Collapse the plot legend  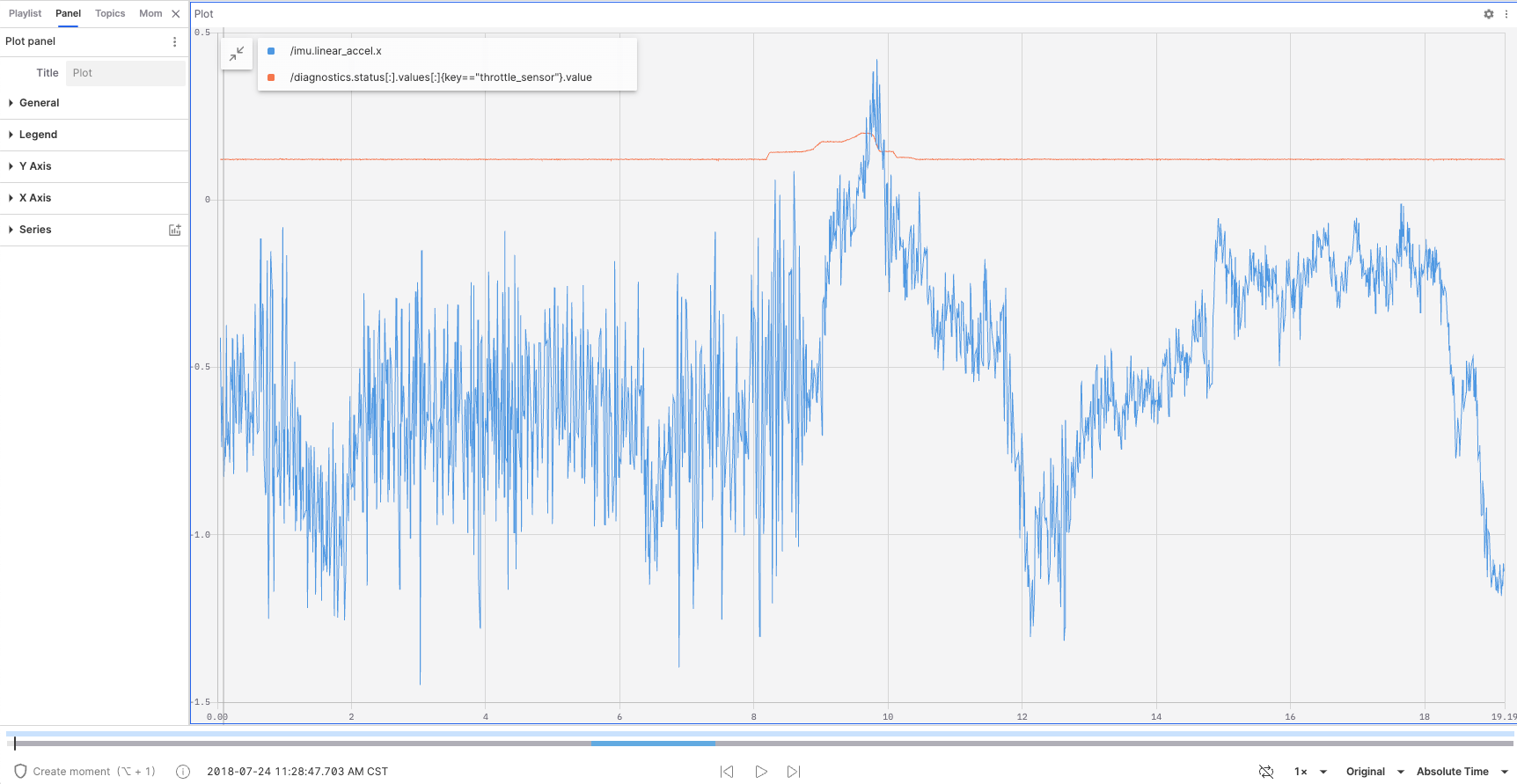pyautogui.click(x=237, y=54)
